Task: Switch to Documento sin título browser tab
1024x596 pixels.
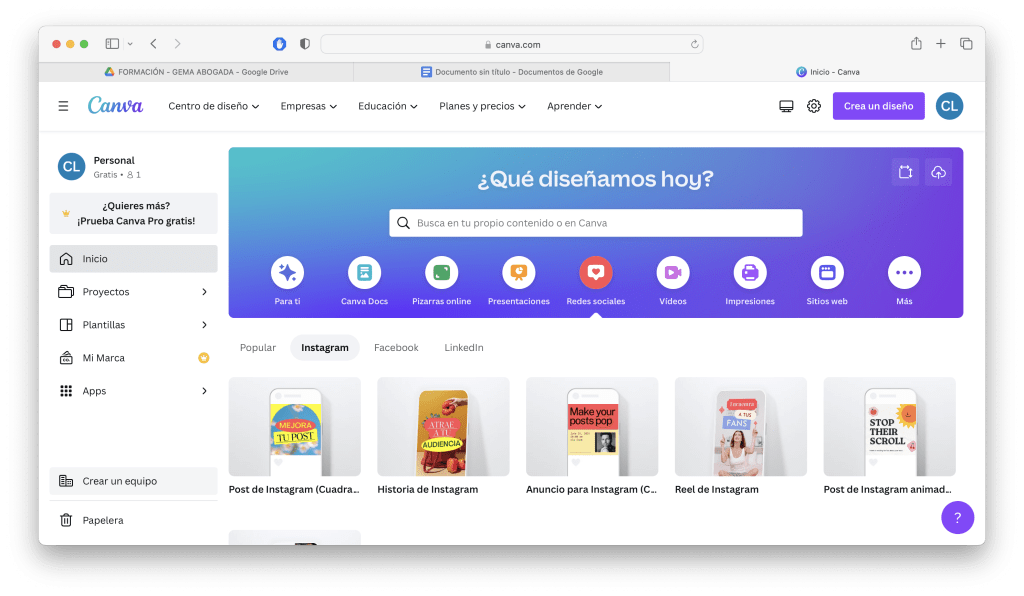Action: point(511,72)
